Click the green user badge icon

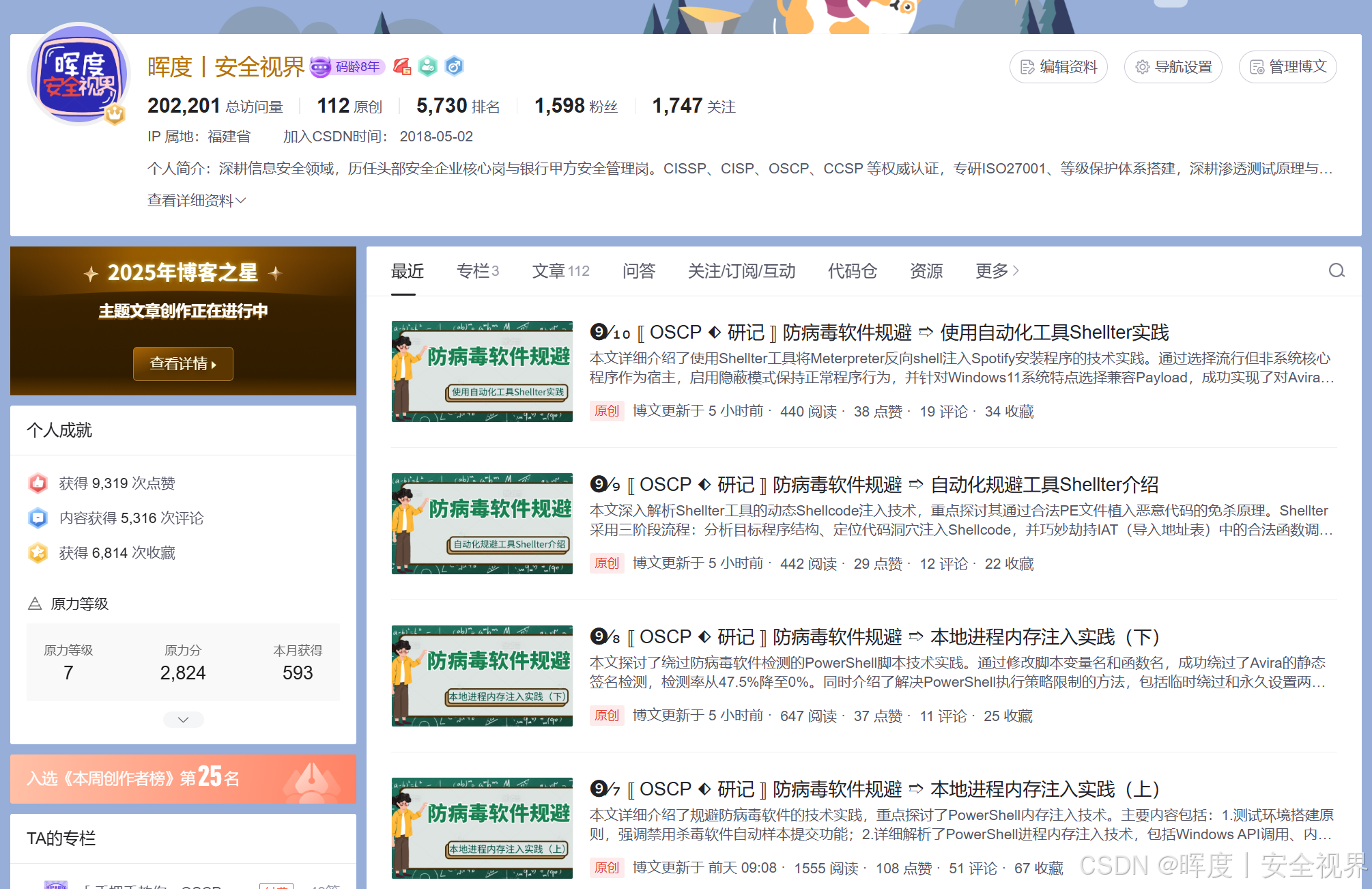tap(428, 66)
